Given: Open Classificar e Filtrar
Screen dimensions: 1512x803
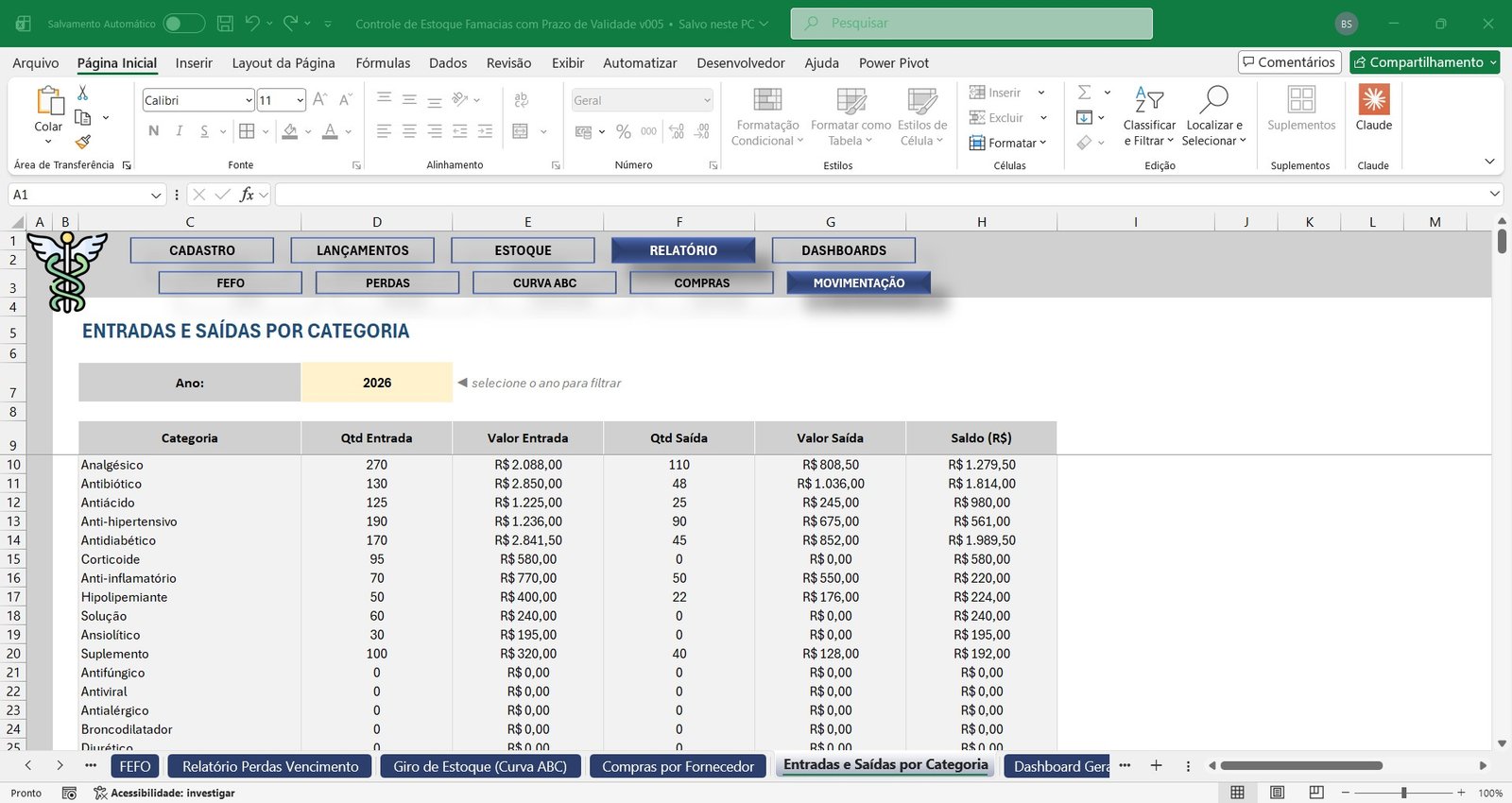Looking at the screenshot, I should click(1149, 117).
